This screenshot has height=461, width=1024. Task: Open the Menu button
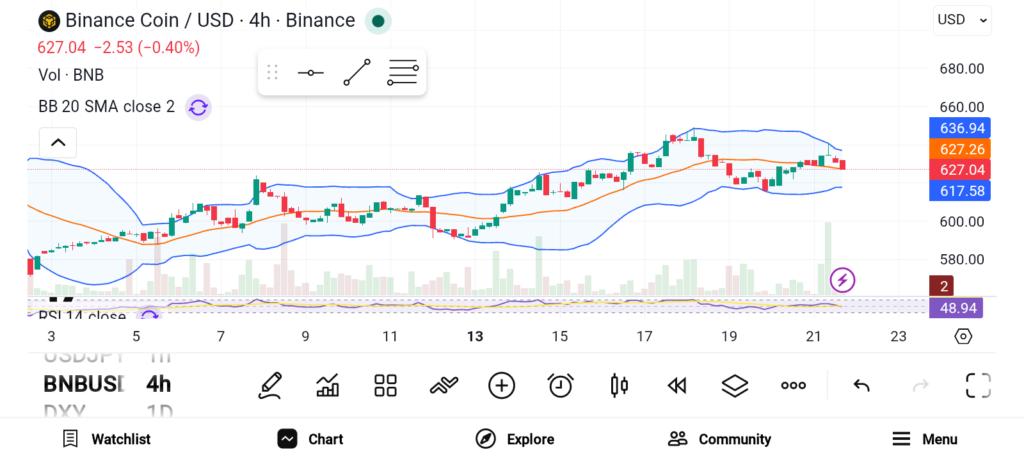point(925,439)
